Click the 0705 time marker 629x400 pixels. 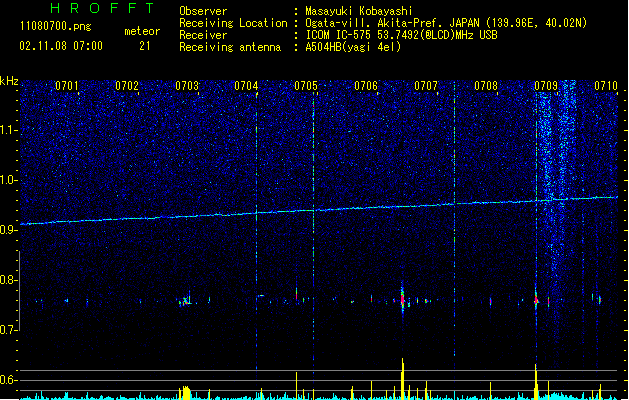(306, 86)
